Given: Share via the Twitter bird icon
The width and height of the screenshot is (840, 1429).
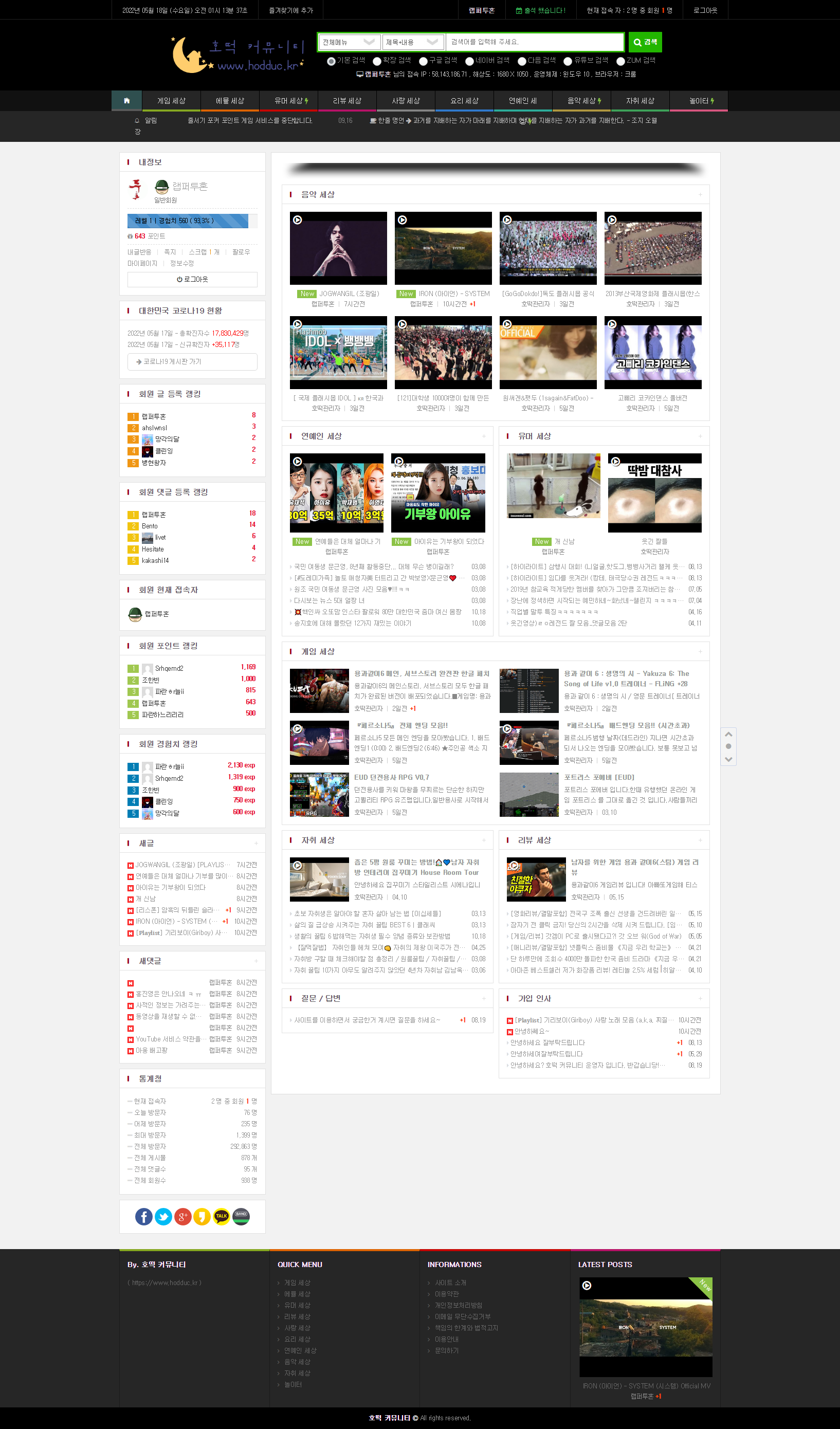Looking at the screenshot, I should tap(163, 1216).
